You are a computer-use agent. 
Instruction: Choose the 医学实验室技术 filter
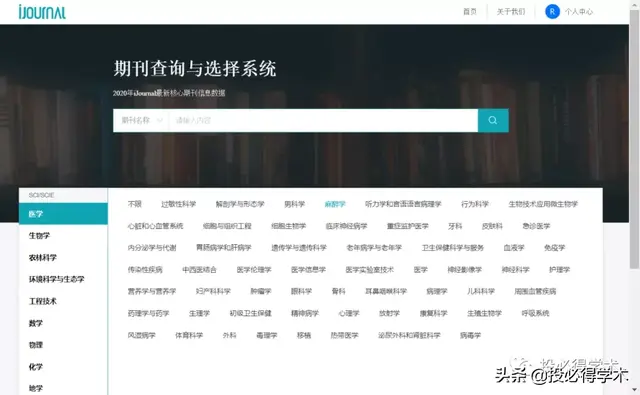[369, 270]
